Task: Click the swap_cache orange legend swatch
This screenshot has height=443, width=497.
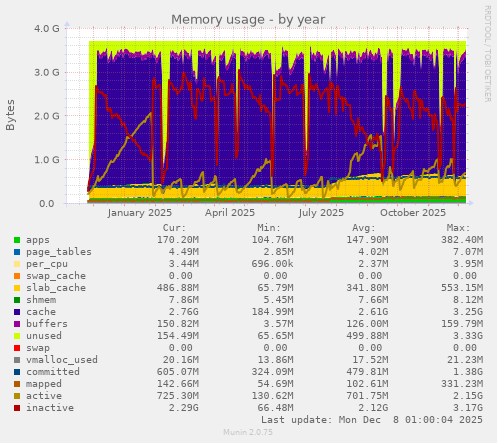Action: (17, 276)
